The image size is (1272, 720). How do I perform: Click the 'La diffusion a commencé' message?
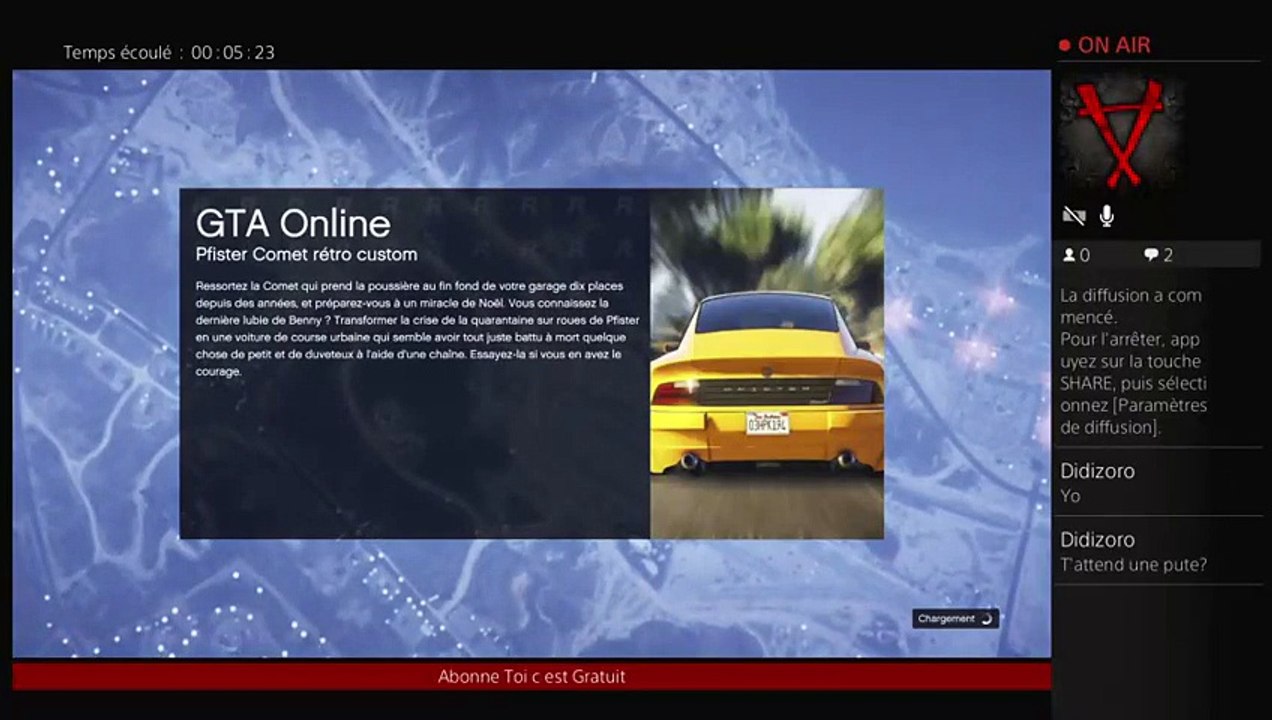point(1134,361)
